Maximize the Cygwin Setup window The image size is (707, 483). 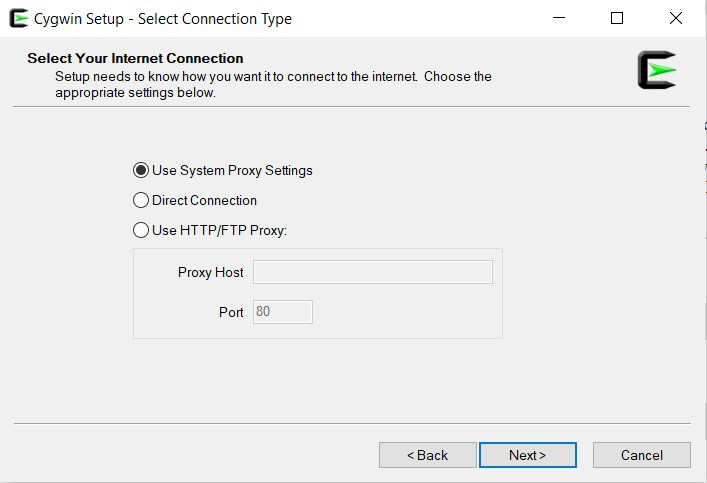[x=617, y=18]
